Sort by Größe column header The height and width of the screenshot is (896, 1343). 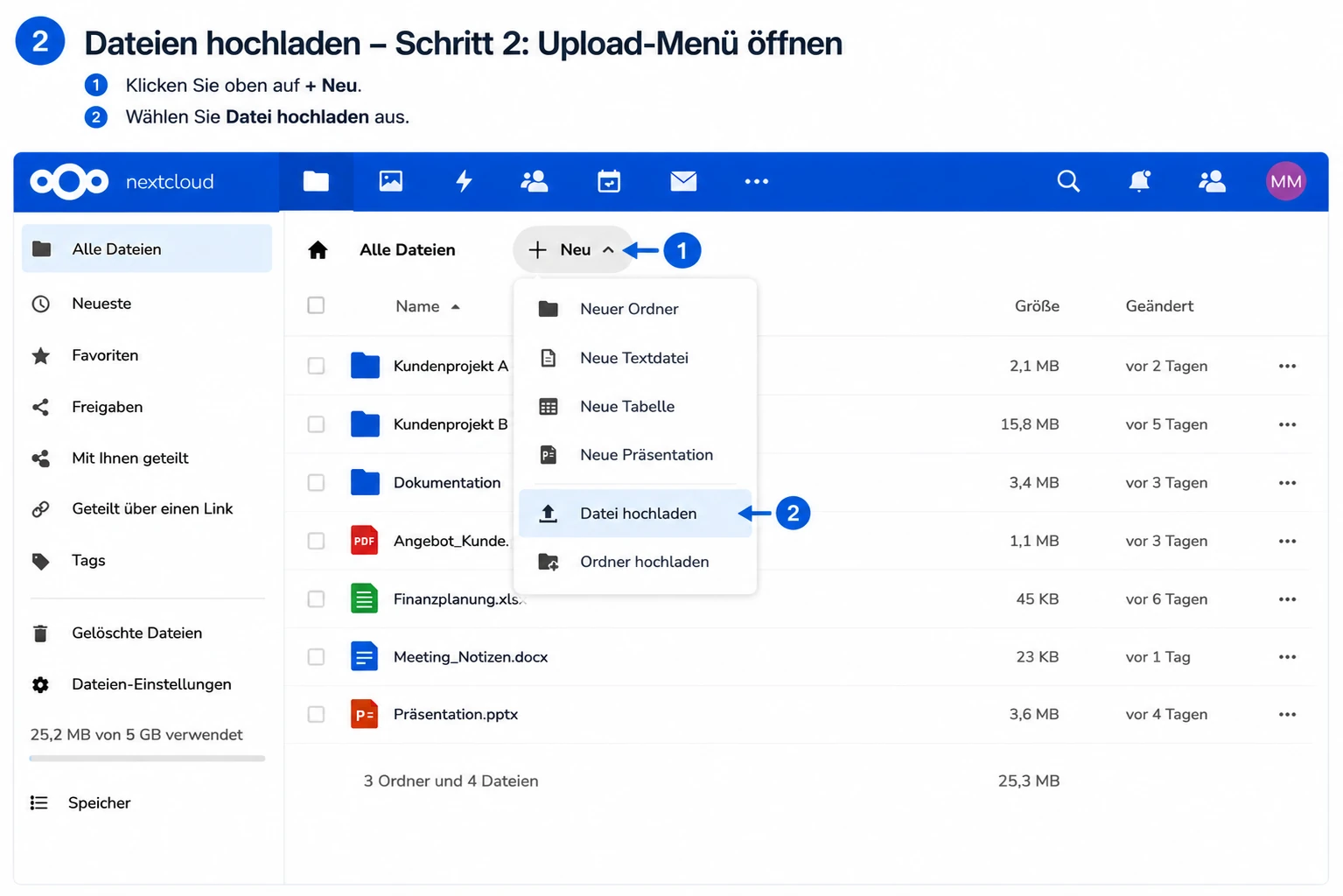(1037, 306)
